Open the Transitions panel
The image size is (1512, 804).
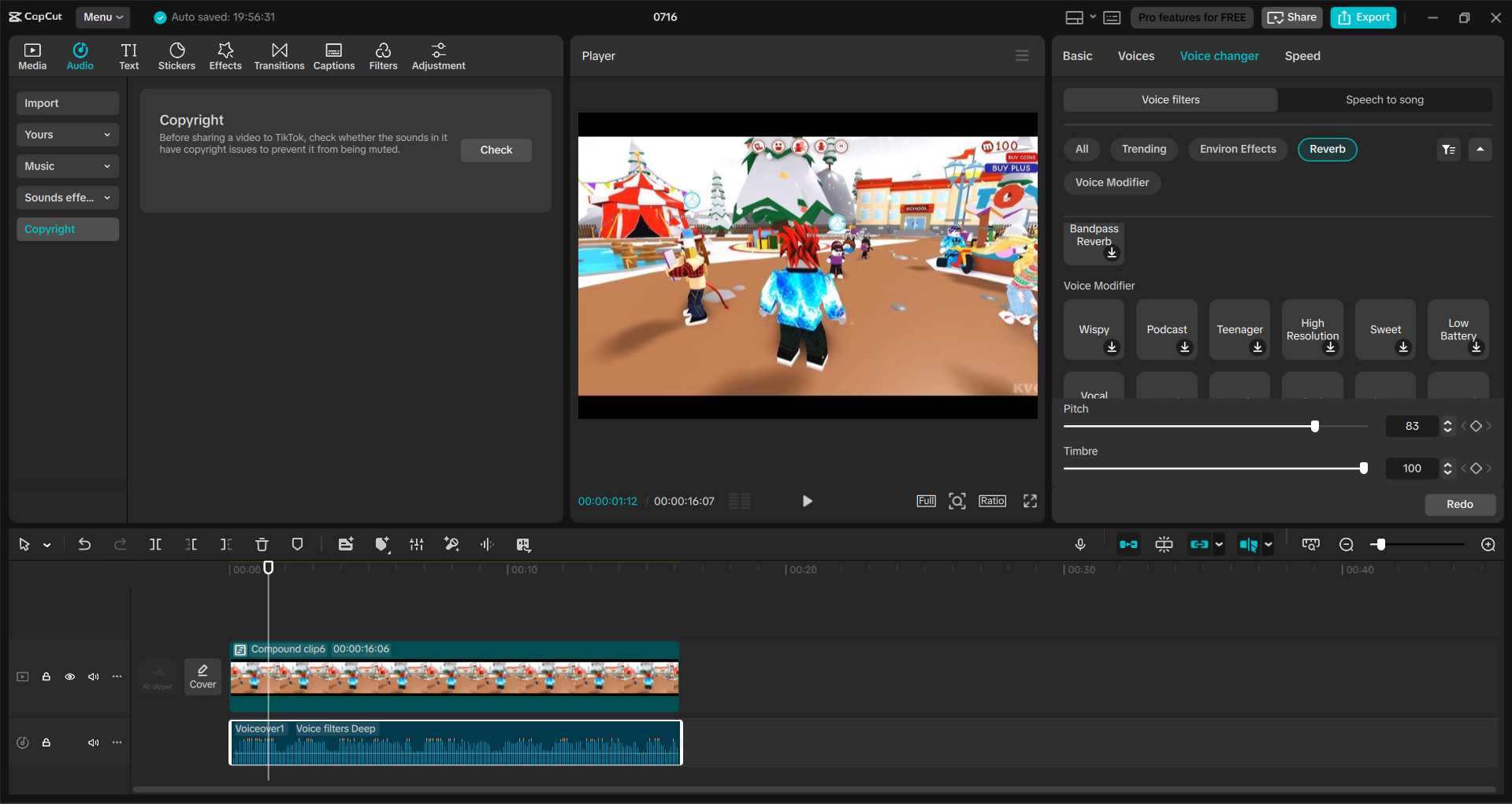coord(279,55)
